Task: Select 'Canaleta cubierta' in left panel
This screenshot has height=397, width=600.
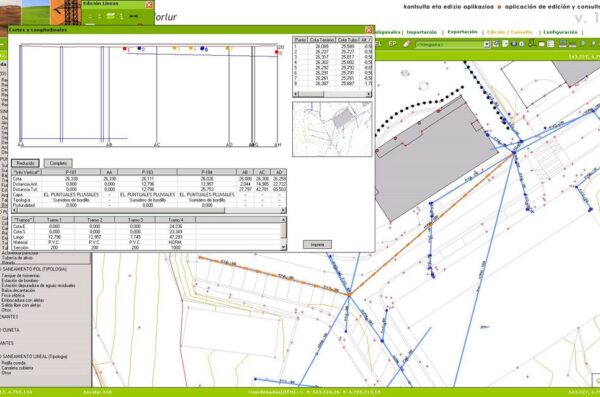Action: point(18,368)
